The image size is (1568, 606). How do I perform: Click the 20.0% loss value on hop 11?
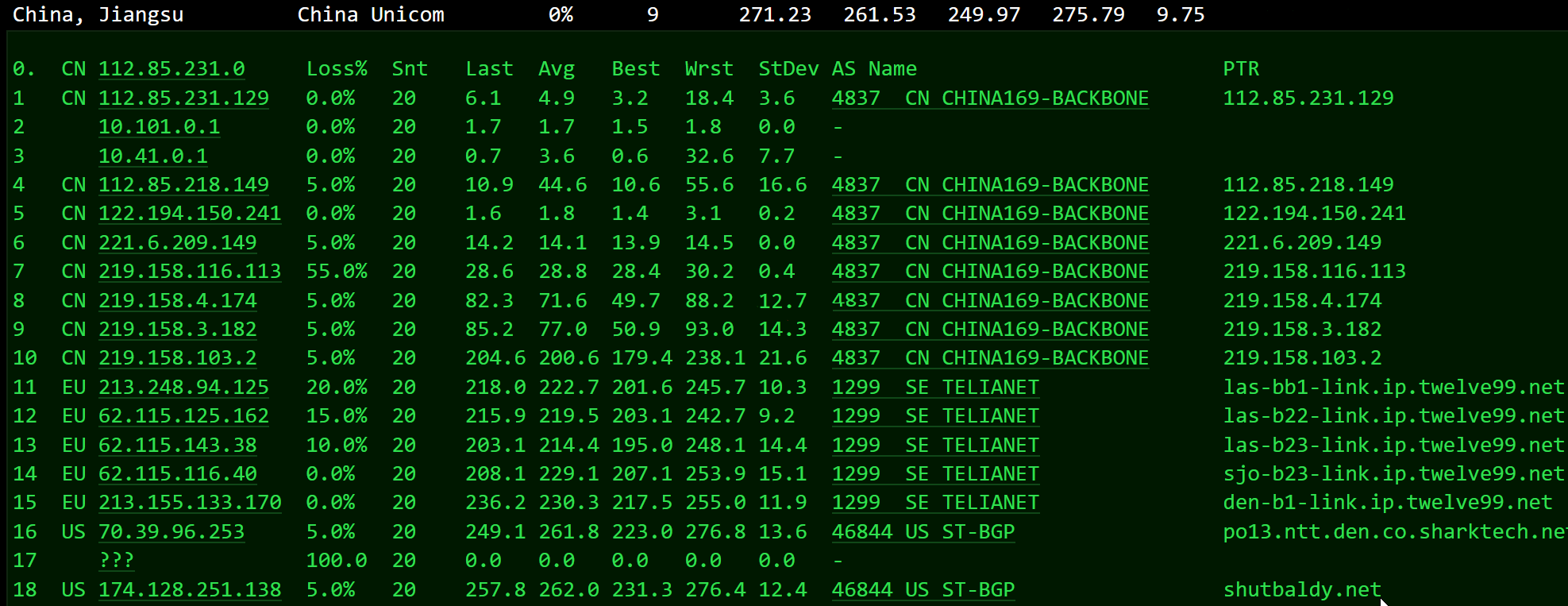coord(337,387)
